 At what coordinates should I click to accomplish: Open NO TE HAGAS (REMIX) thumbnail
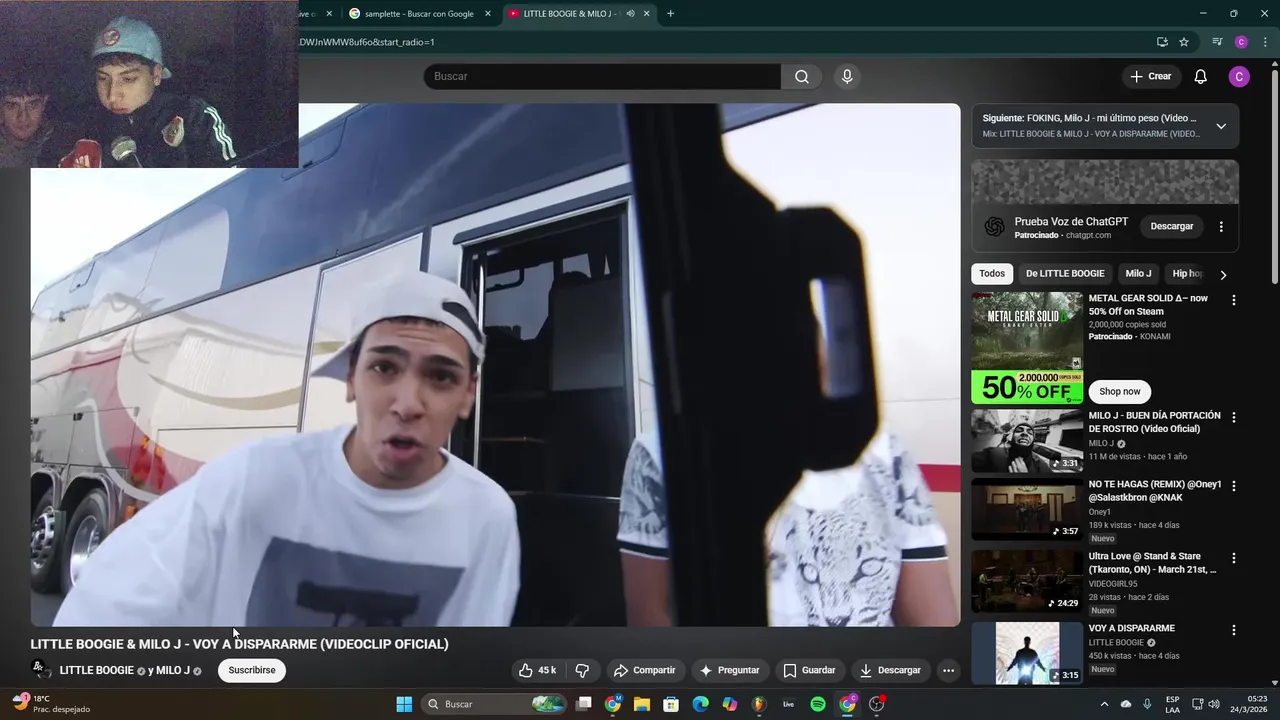[x=1027, y=510]
